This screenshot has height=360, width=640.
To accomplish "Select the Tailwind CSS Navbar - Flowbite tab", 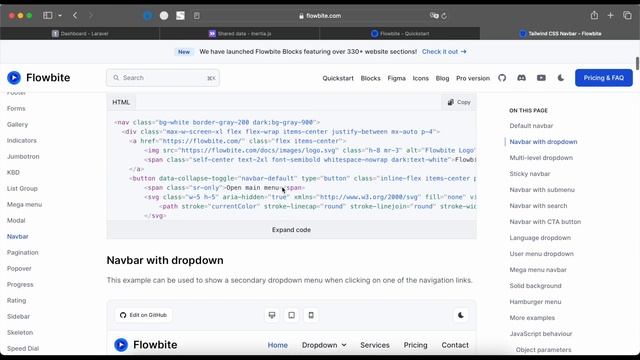I will (560, 33).
